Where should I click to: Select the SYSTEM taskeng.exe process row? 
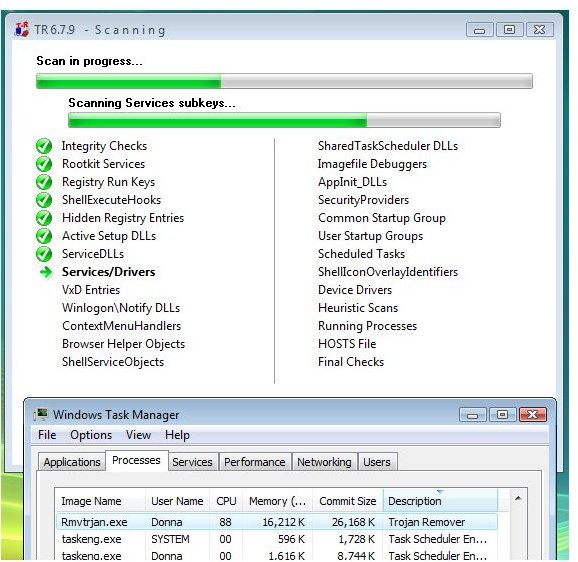coord(276,539)
